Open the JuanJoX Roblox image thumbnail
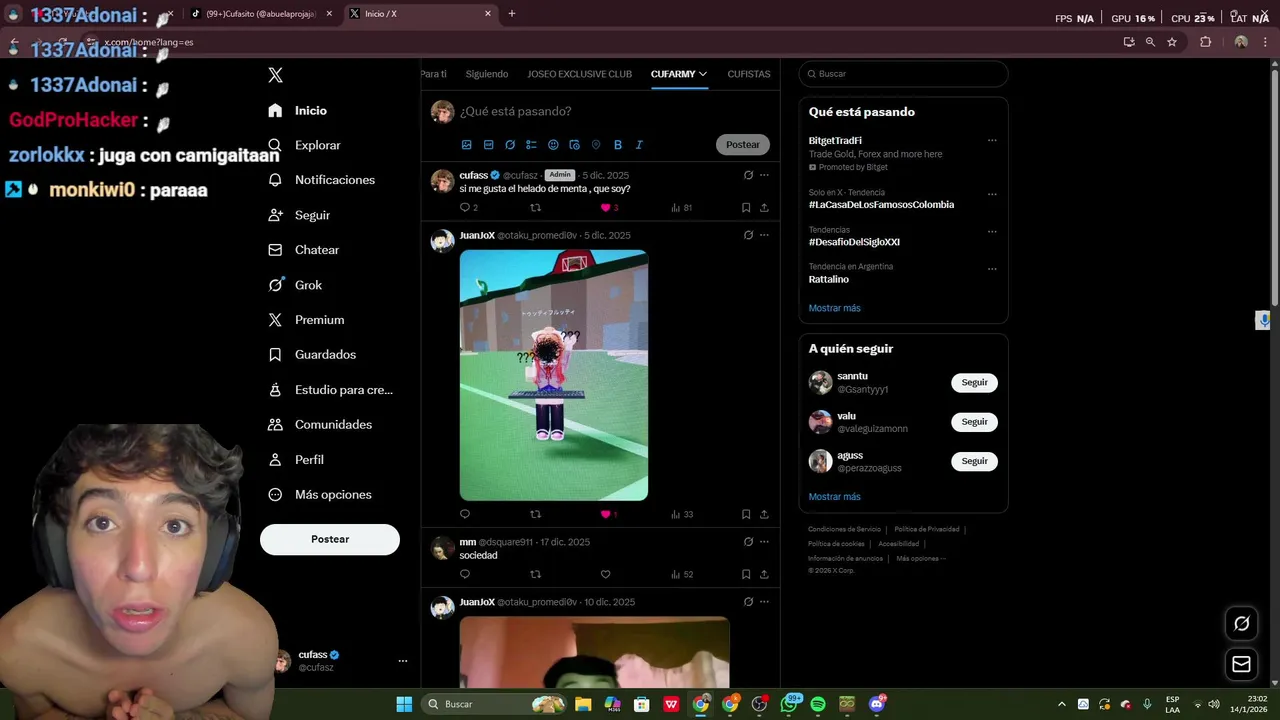Screen dimensions: 1280x720 [x=554, y=375]
